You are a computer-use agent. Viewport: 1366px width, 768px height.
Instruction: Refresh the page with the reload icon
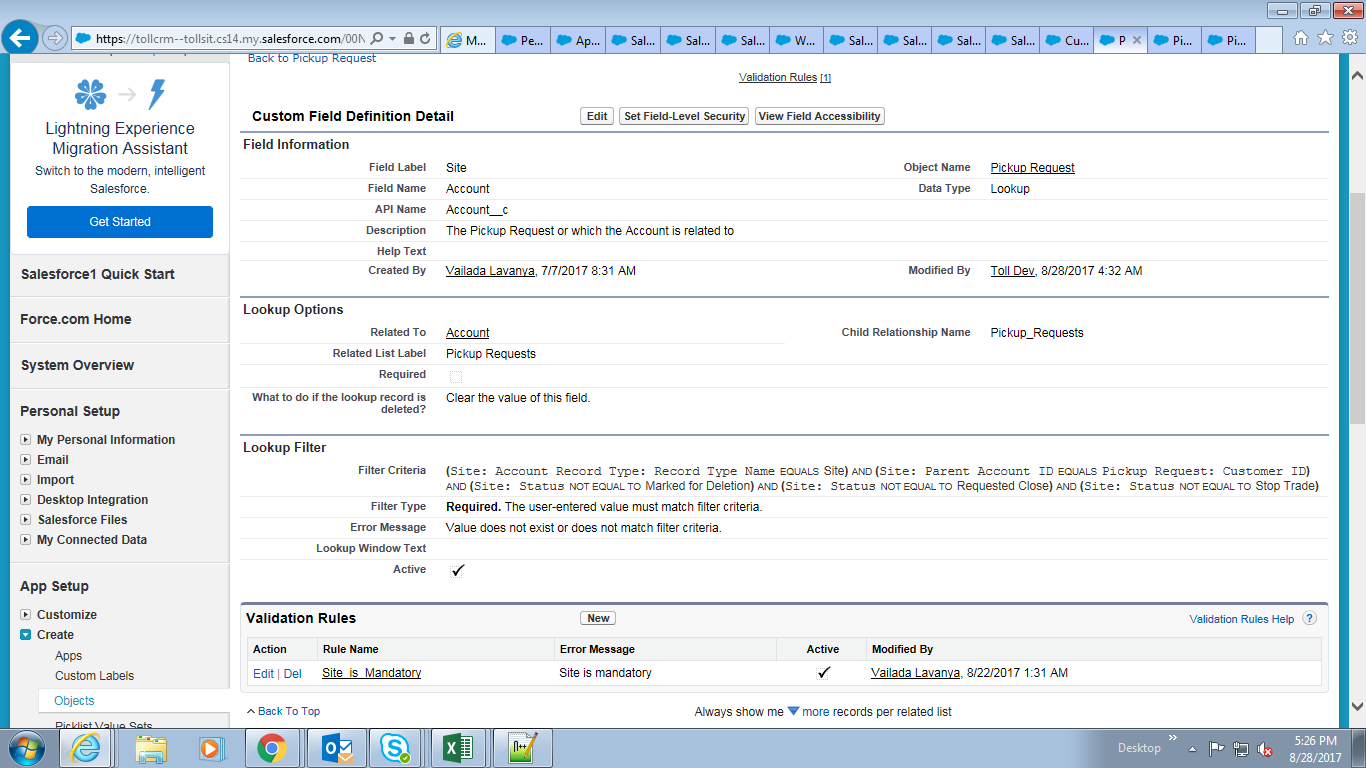(426, 38)
